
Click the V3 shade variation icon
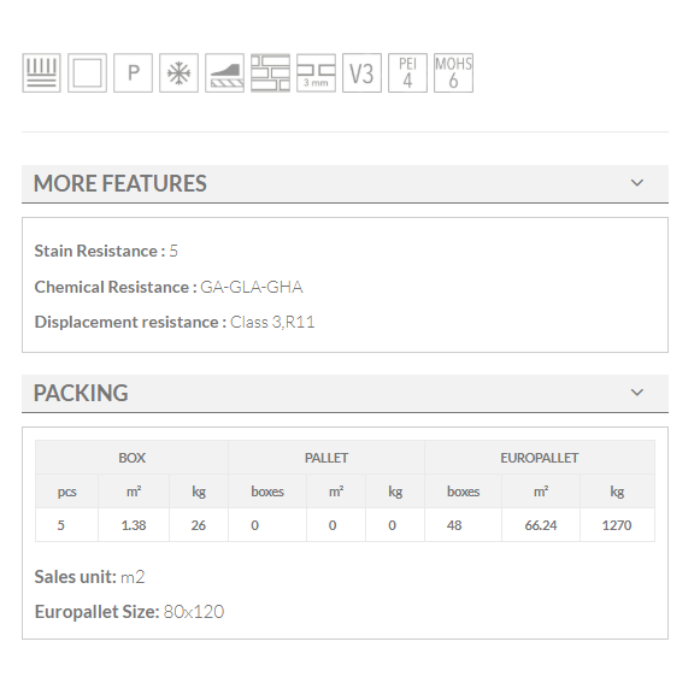click(x=362, y=75)
